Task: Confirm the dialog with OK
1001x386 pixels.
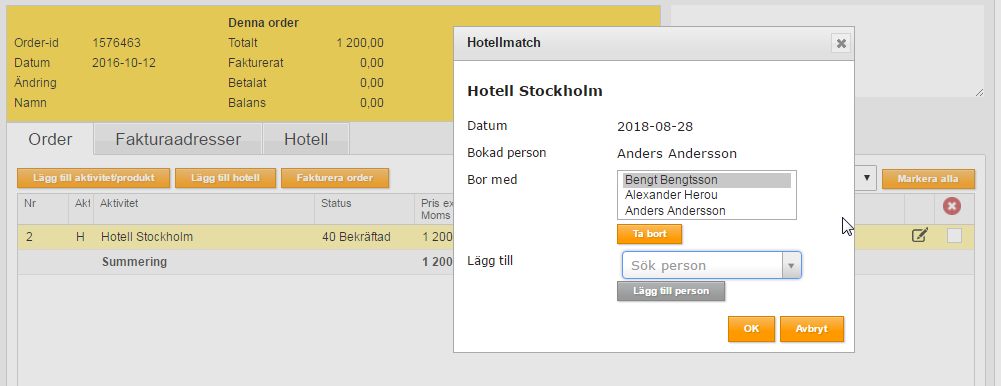Action: tap(751, 329)
